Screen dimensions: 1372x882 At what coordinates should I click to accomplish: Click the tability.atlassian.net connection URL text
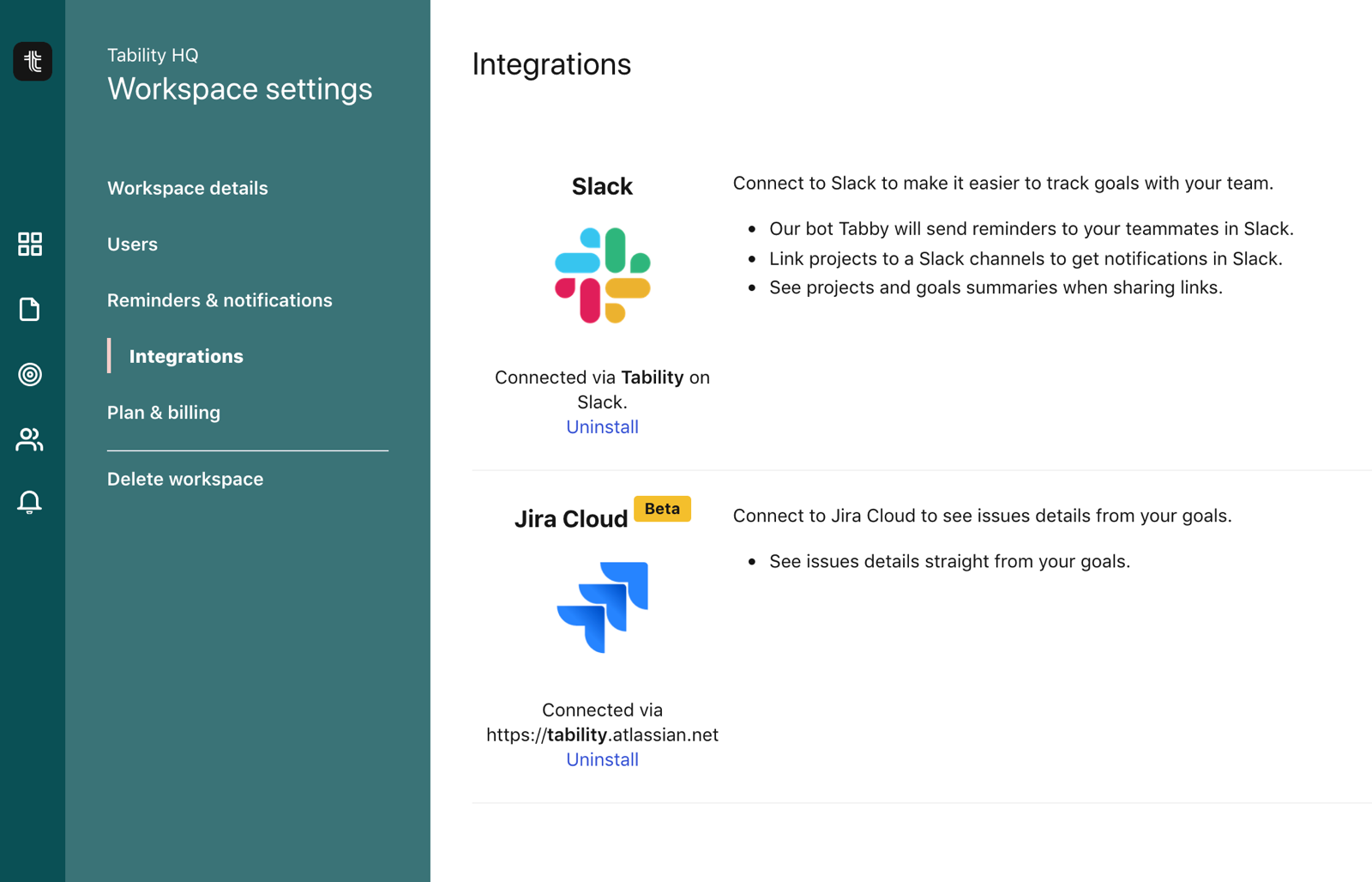click(602, 735)
